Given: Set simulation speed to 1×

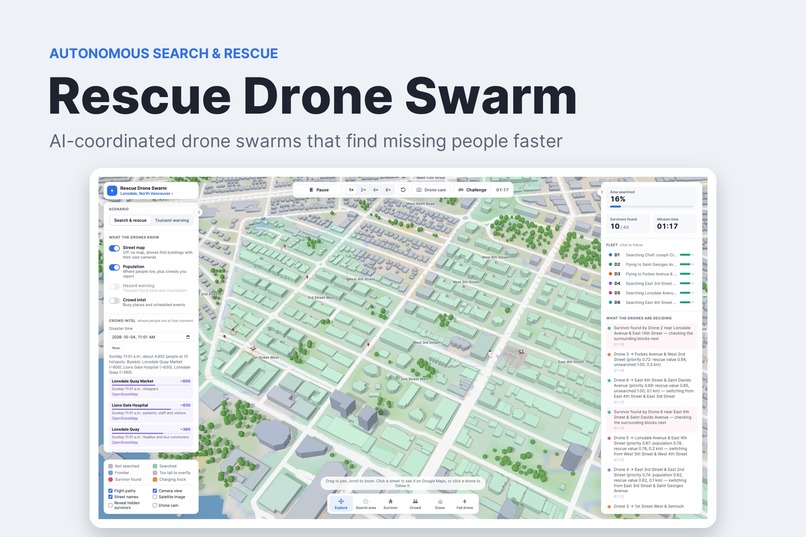Looking at the screenshot, I should point(351,190).
